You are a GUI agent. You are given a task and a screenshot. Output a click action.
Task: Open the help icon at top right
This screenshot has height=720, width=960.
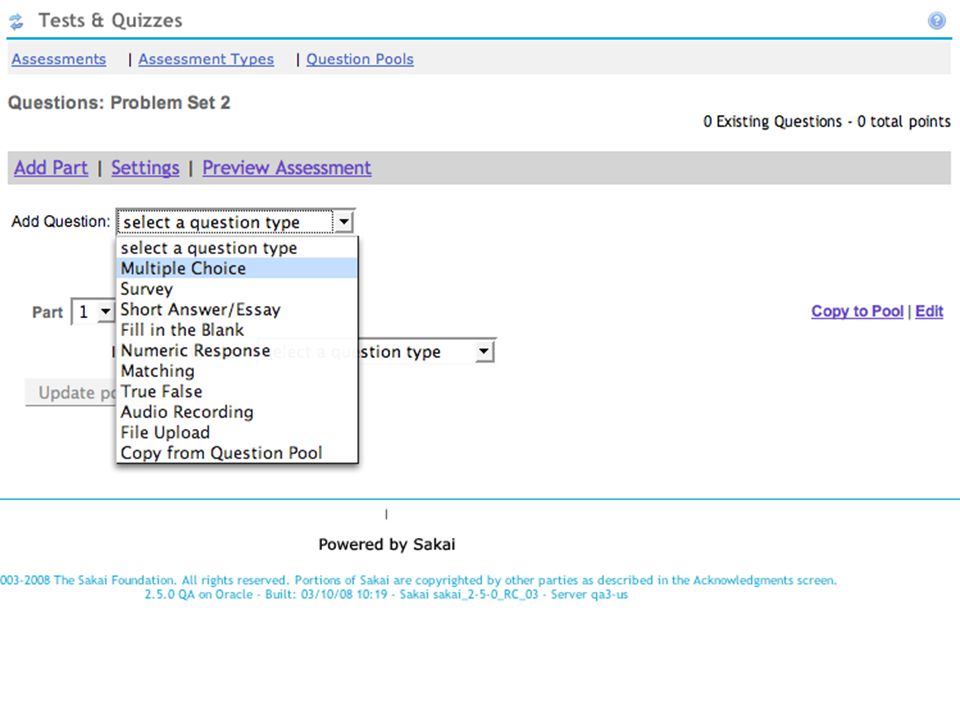[x=936, y=21]
